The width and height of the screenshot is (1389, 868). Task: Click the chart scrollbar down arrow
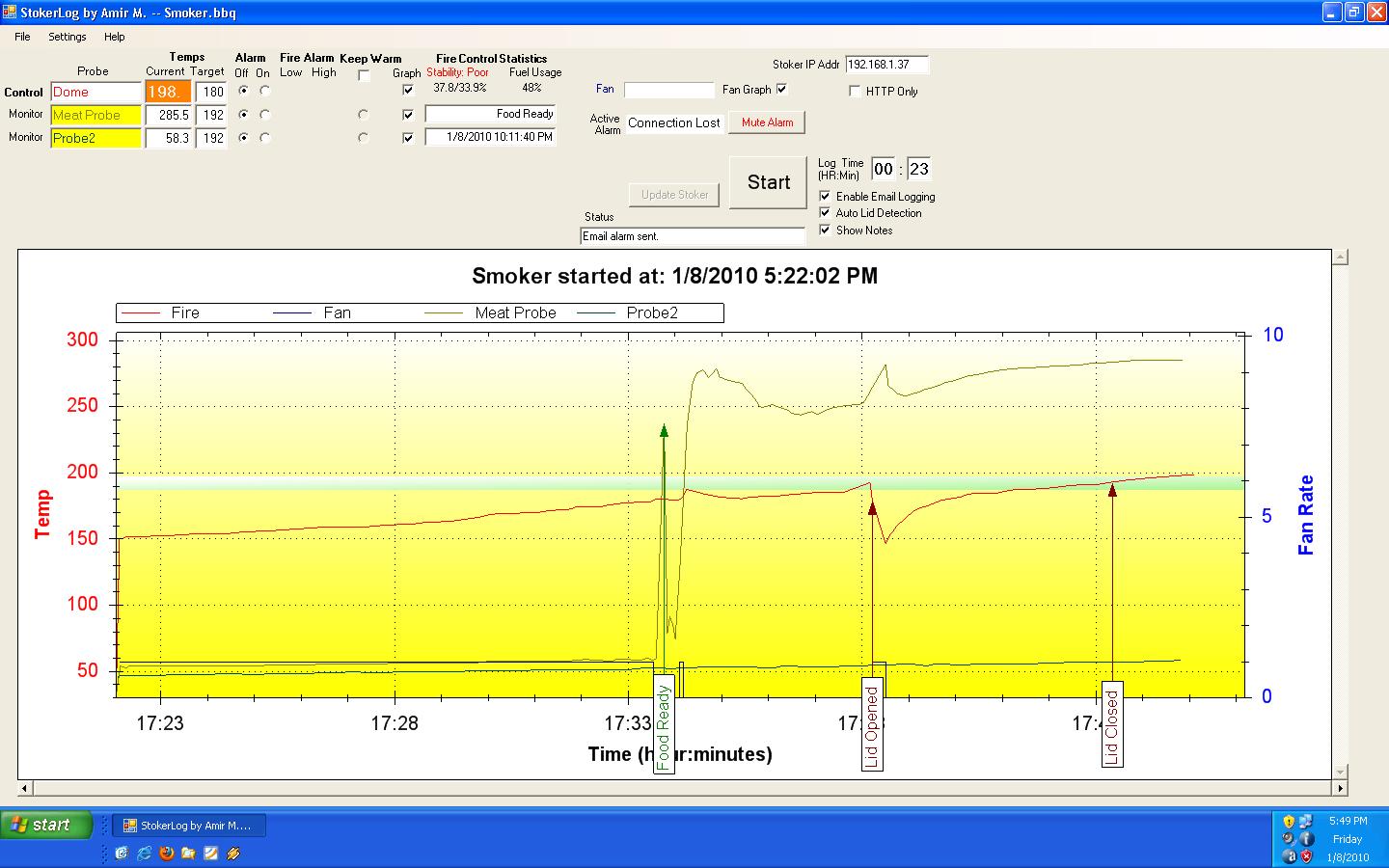click(1340, 772)
